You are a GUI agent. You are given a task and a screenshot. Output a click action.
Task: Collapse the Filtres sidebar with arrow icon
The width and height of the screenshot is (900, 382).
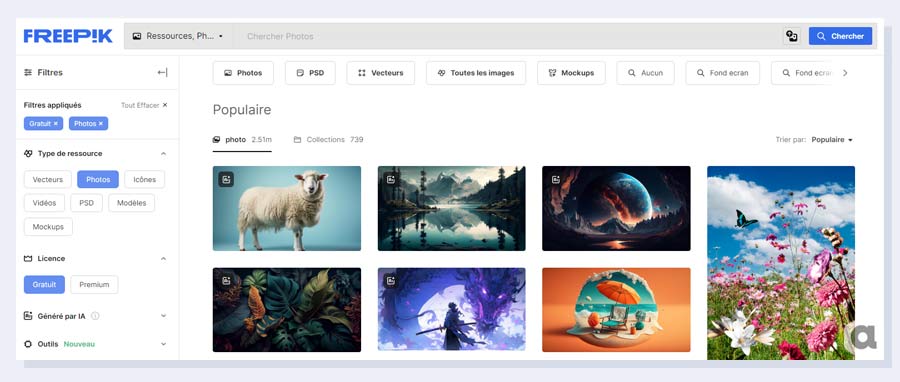coord(162,72)
